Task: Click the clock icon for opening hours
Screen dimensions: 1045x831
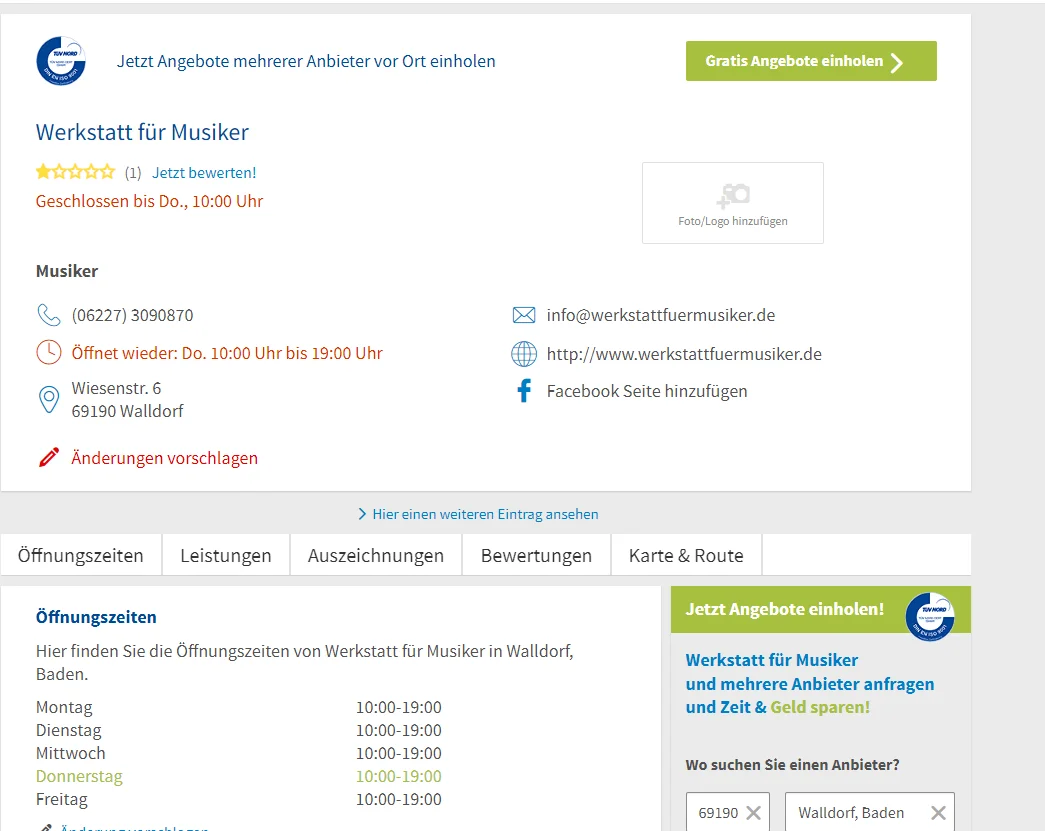Action: pyautogui.click(x=48, y=353)
